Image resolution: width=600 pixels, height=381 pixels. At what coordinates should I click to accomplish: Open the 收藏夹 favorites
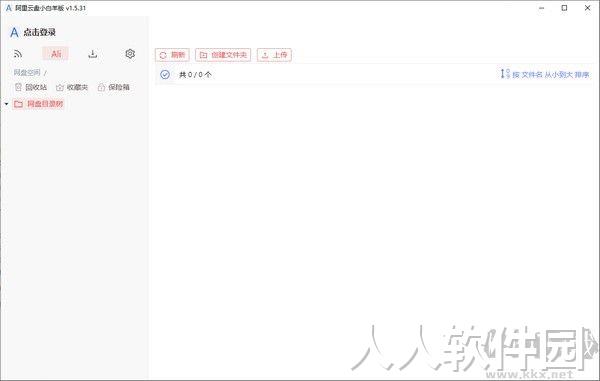(x=72, y=87)
